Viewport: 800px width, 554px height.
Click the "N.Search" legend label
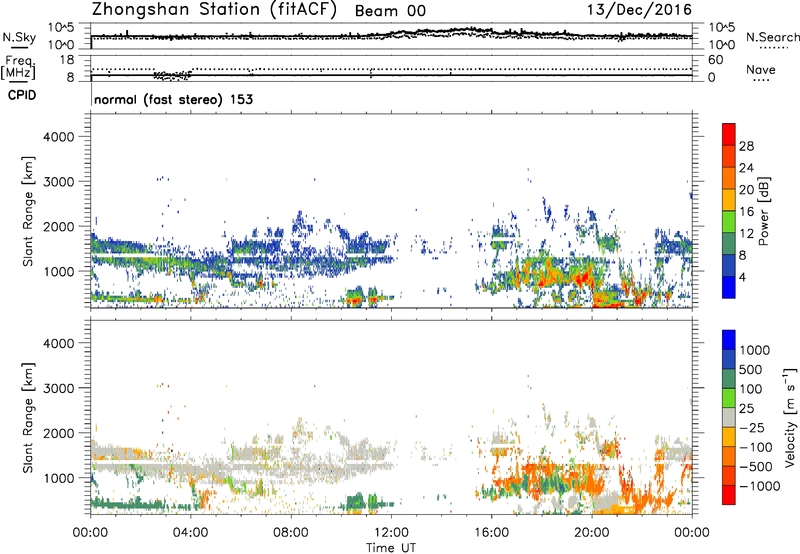pos(772,37)
